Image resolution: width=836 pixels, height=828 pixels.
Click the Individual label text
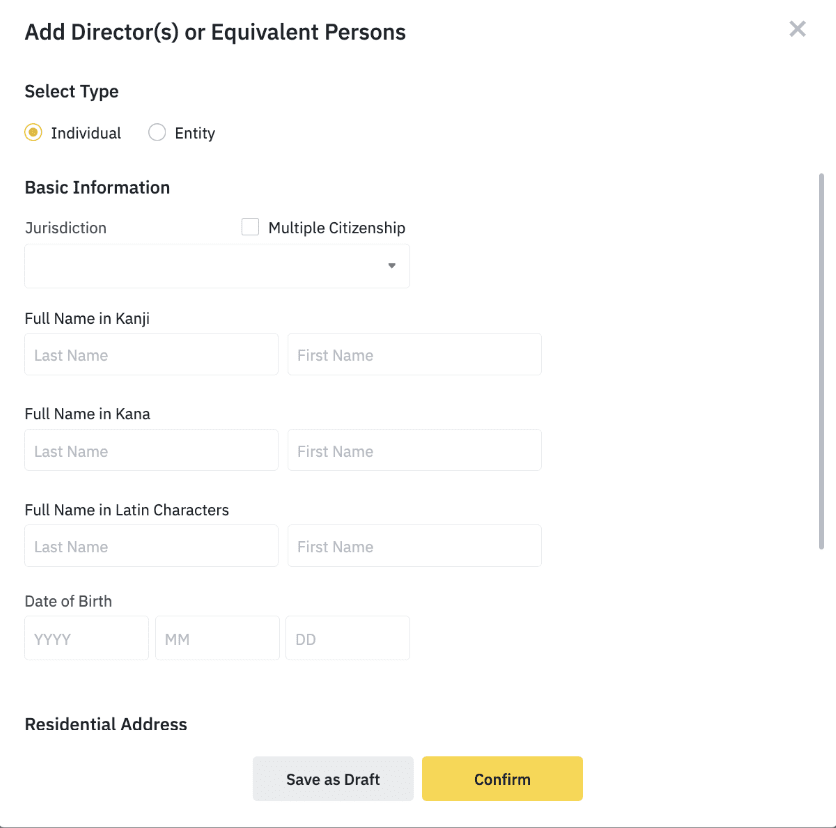[x=86, y=133]
